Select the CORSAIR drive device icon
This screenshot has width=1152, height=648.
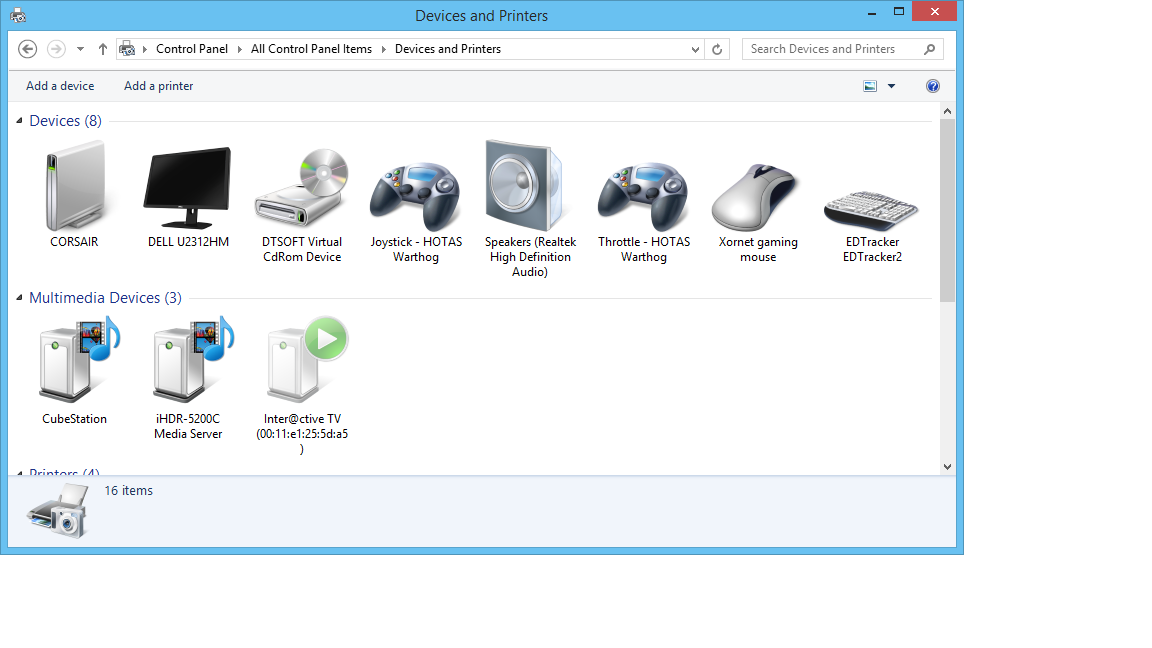pyautogui.click(x=74, y=187)
